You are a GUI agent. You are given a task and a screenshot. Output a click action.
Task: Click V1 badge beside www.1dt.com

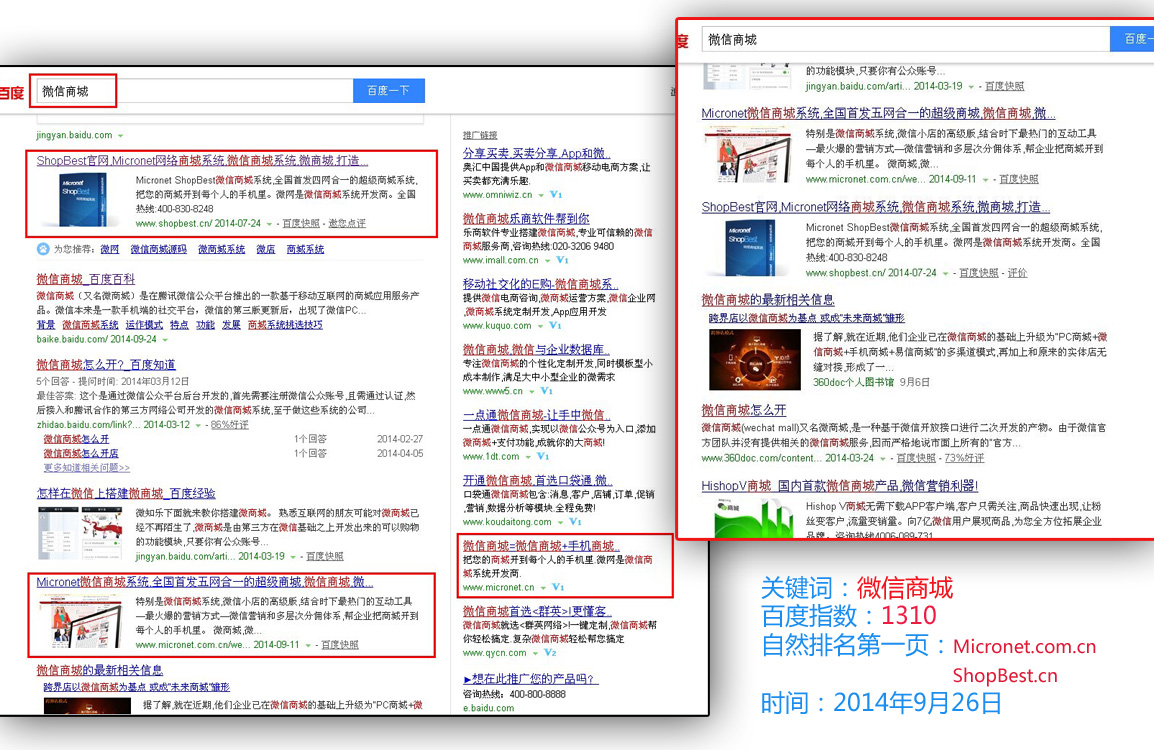[x=543, y=457]
